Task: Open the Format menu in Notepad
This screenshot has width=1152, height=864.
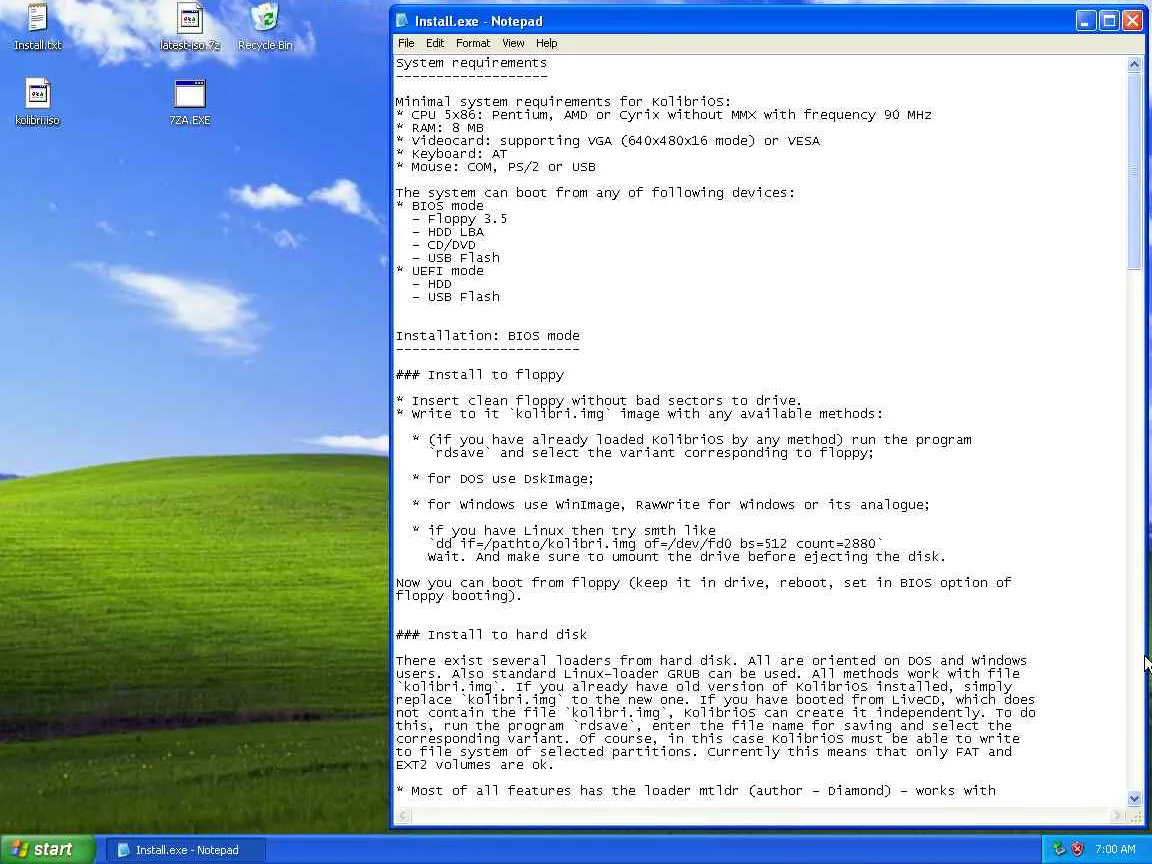Action: 472,43
